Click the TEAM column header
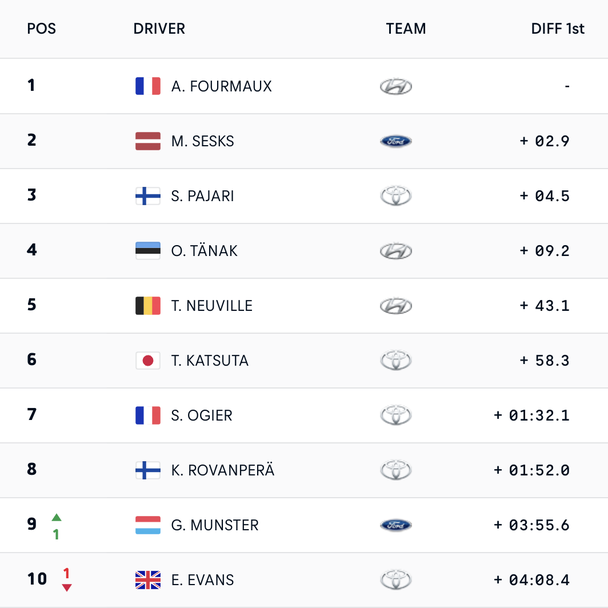Viewport: 608px width, 608px height. 406,29
